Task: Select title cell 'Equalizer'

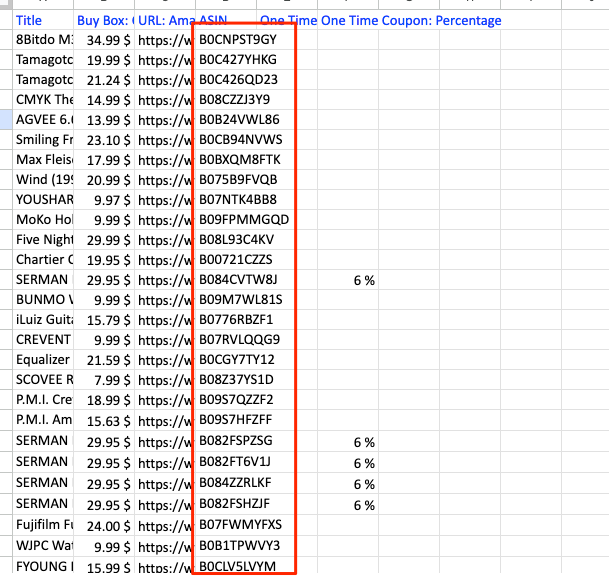Action: [43, 360]
